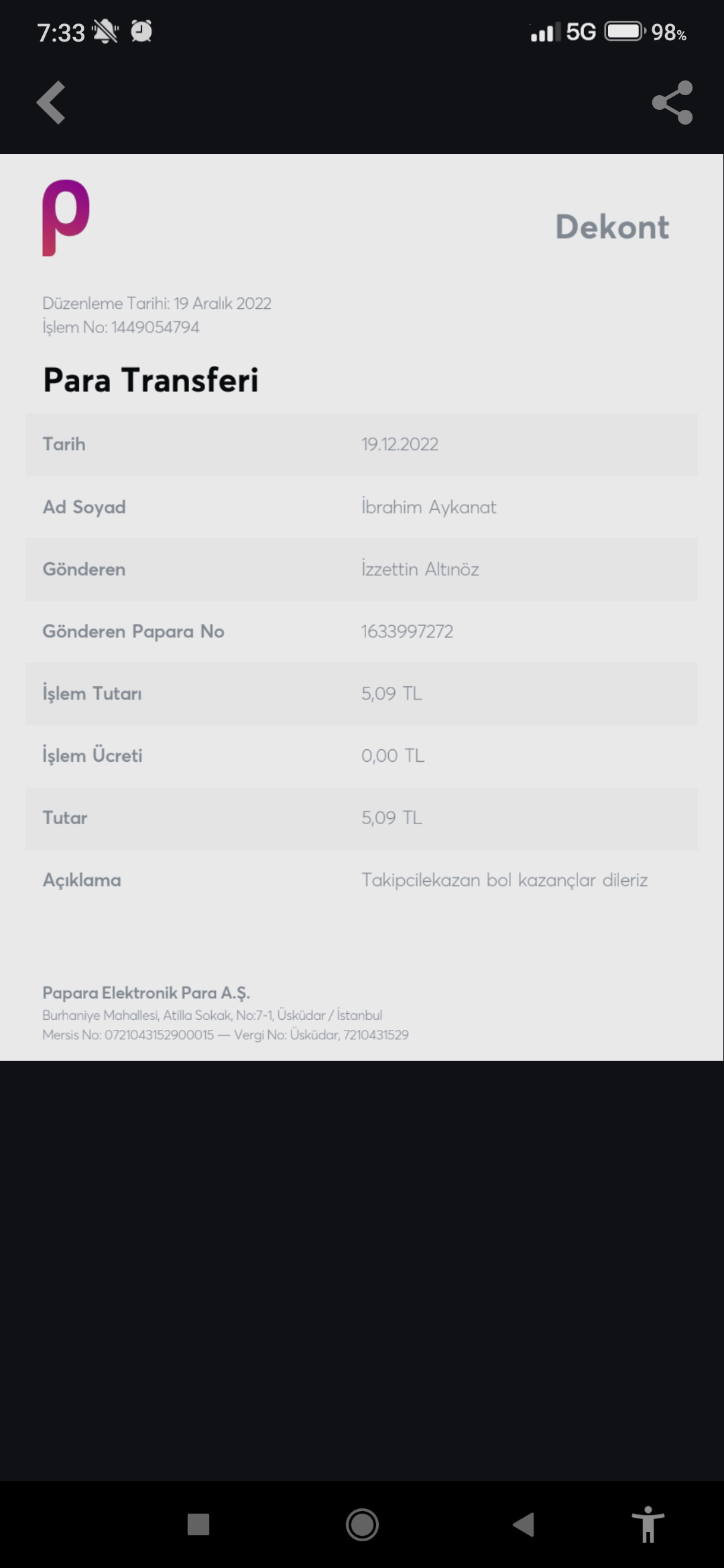724x1568 pixels.
Task: Tap the 5G signal indicator
Action: coord(581,31)
